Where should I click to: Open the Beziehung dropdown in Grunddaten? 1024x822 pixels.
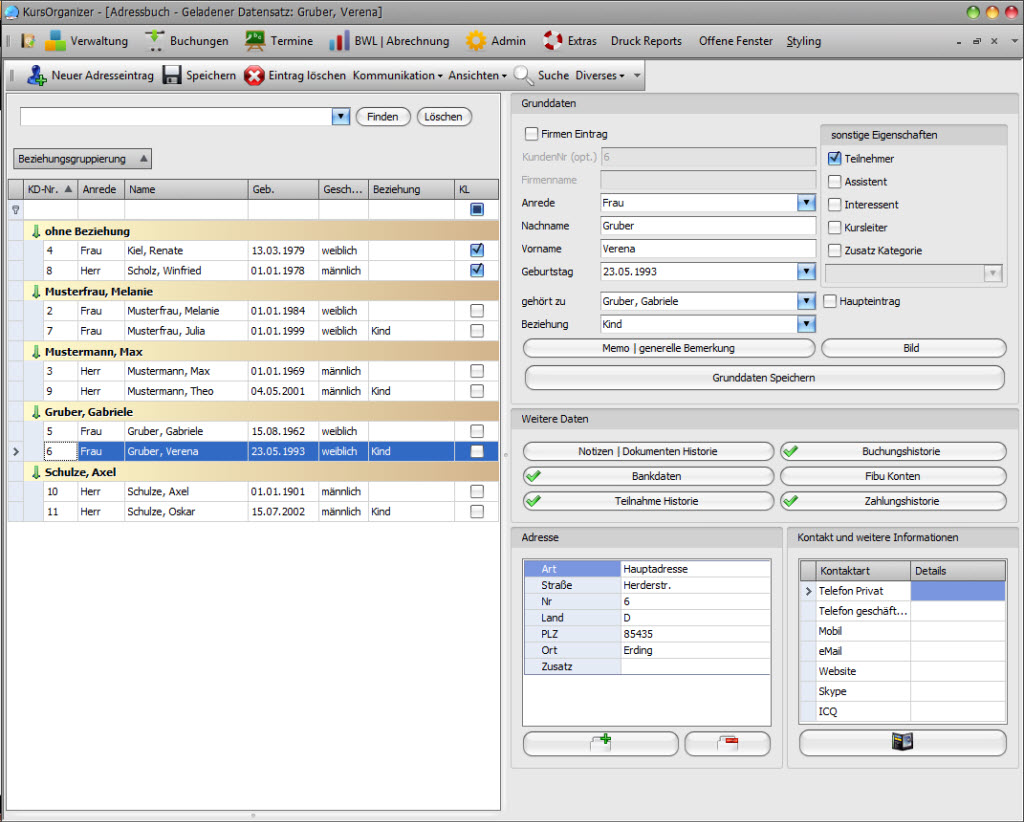[807, 324]
